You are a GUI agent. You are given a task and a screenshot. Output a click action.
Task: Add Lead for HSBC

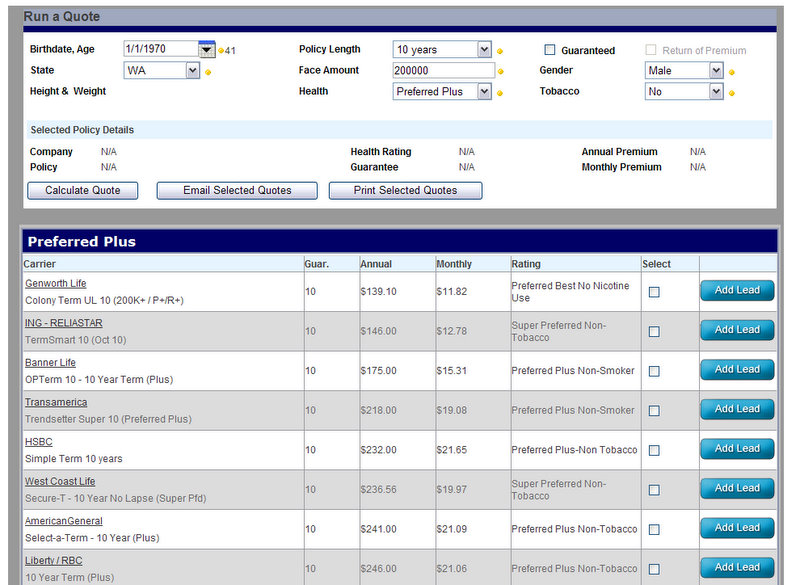[737, 449]
